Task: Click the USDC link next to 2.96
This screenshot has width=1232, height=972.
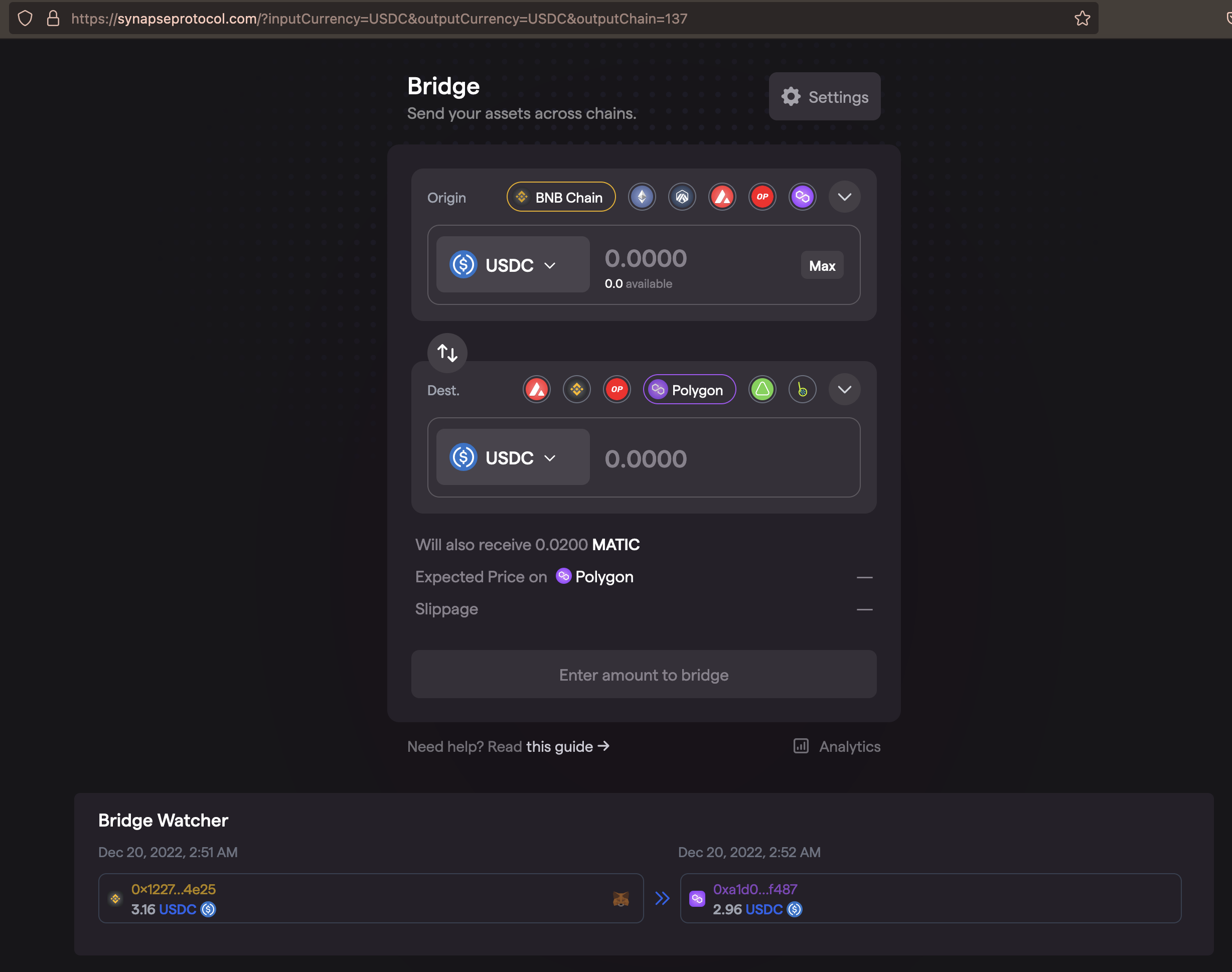Action: click(763, 909)
